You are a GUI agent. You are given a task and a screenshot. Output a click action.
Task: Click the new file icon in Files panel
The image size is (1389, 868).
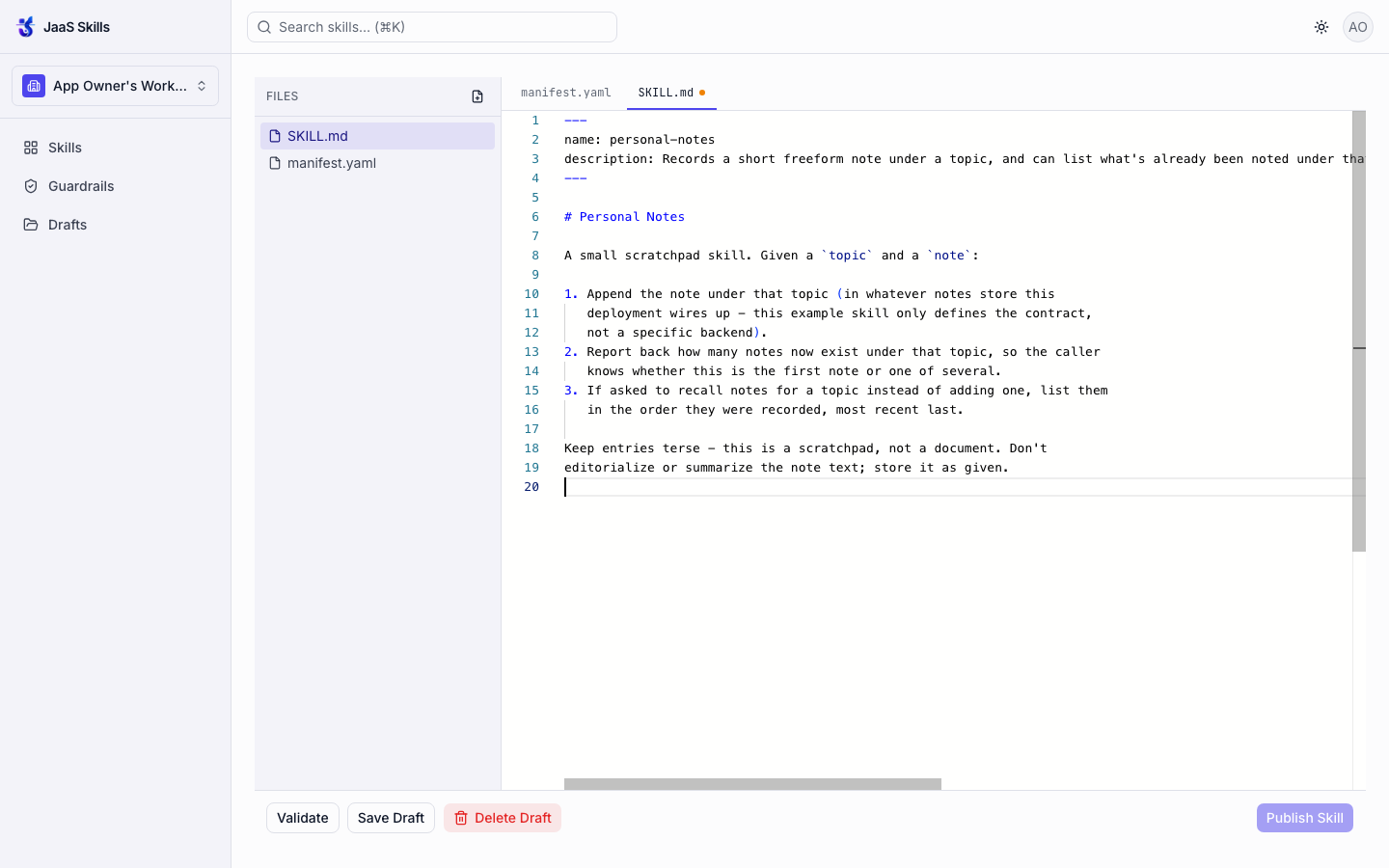477,96
